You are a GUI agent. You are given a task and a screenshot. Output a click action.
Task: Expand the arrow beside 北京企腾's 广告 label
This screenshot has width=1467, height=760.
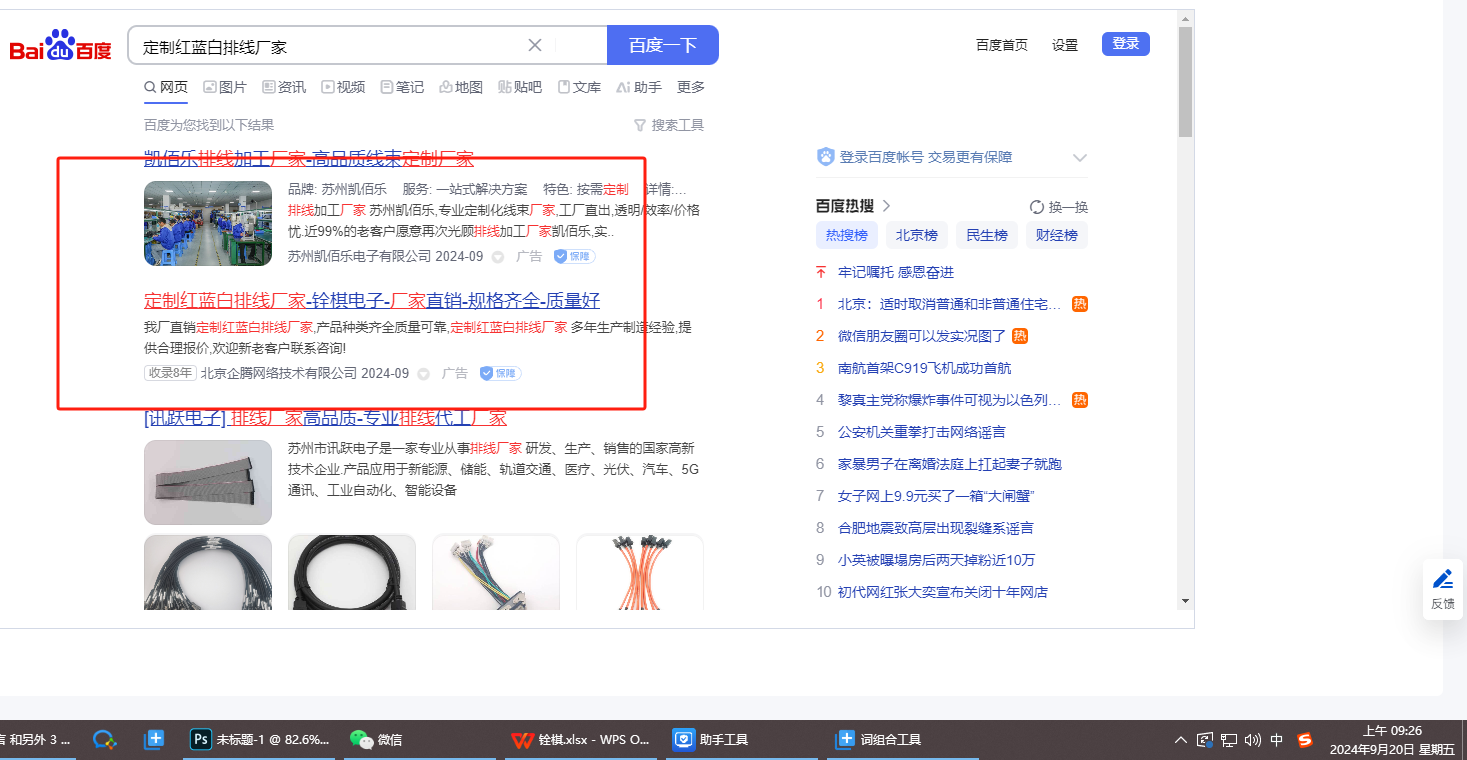[x=424, y=374]
